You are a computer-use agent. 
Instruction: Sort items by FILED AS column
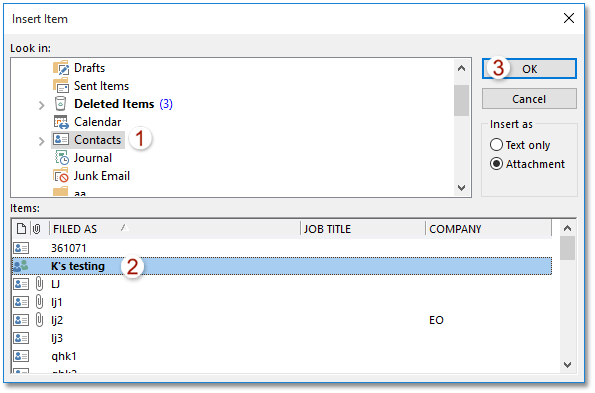point(175,229)
